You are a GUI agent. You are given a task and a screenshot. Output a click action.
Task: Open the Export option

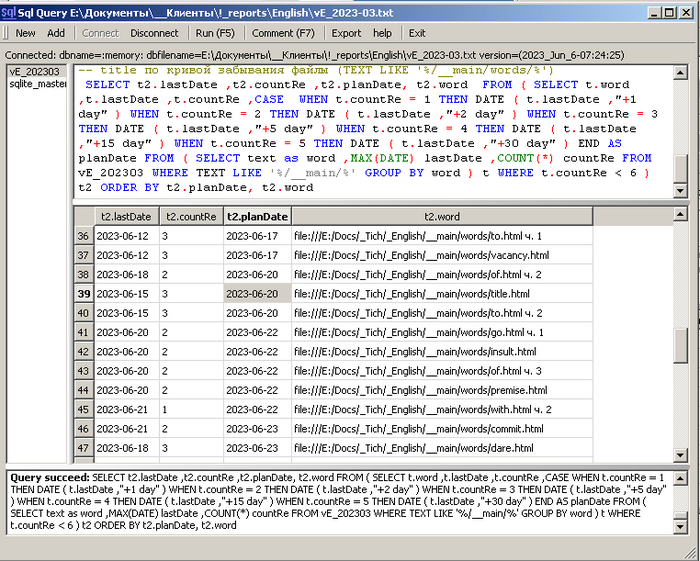point(346,33)
